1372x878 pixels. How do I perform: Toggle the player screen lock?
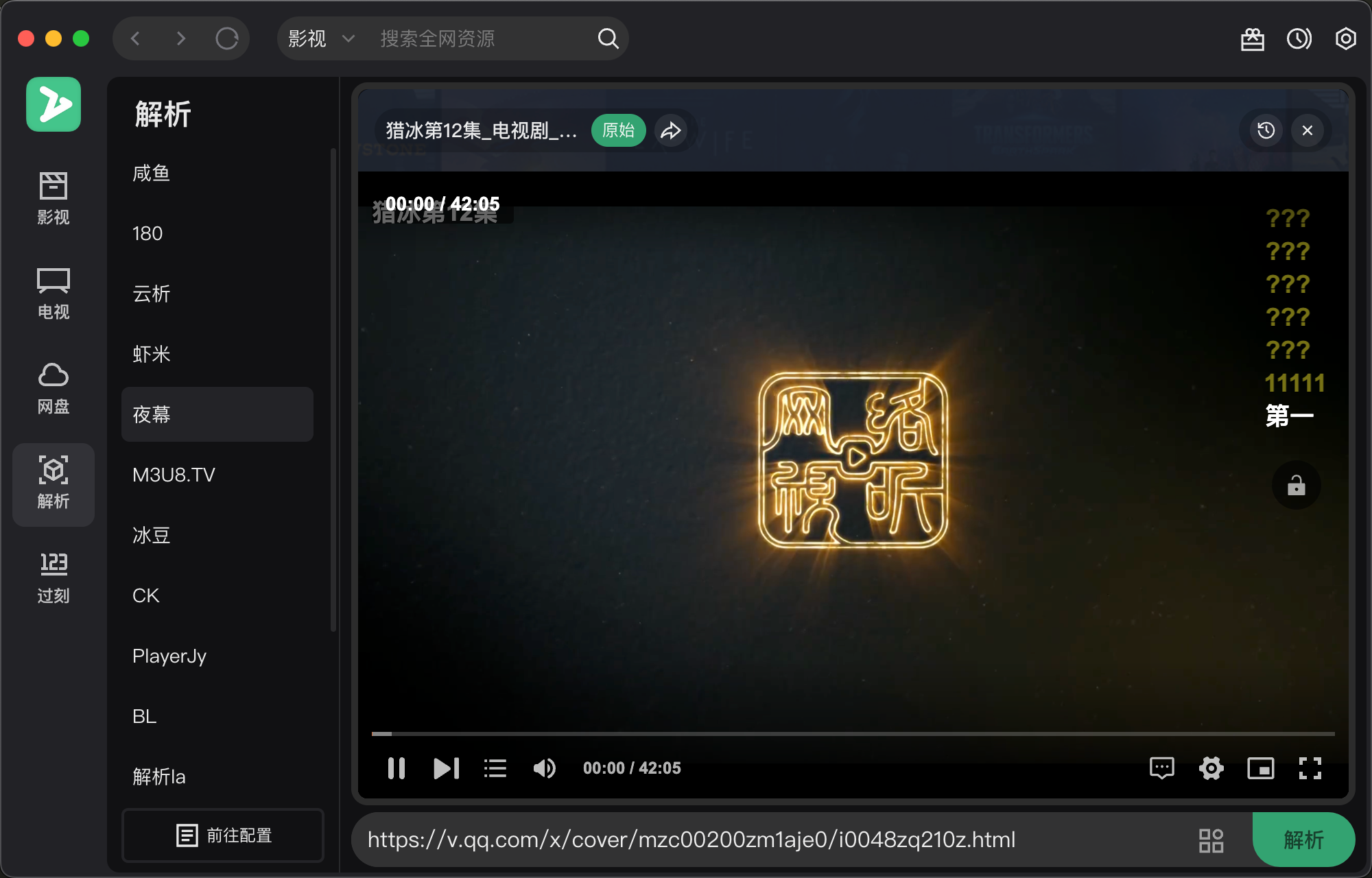(x=1296, y=486)
